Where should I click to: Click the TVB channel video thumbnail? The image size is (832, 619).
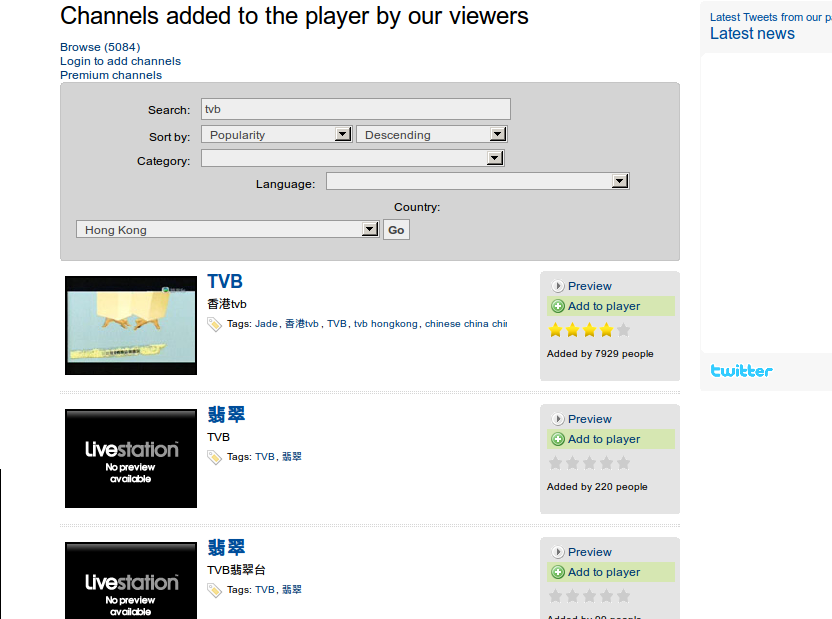[131, 326]
